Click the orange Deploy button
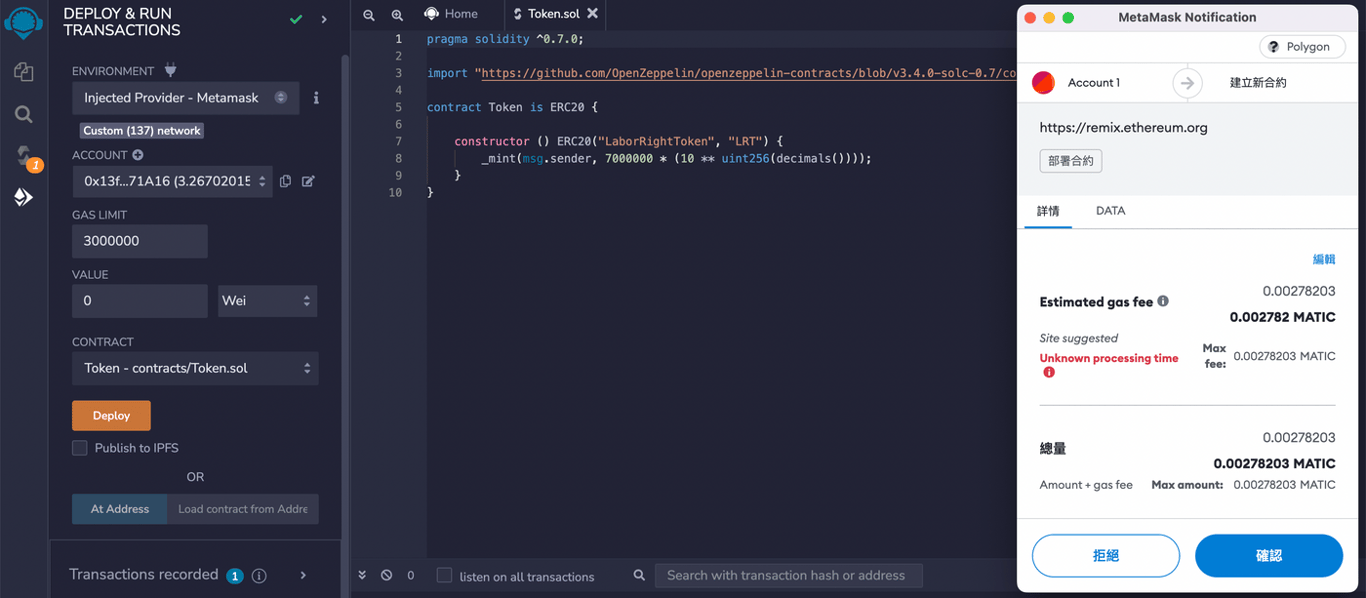The height and width of the screenshot is (598, 1366). [111, 416]
